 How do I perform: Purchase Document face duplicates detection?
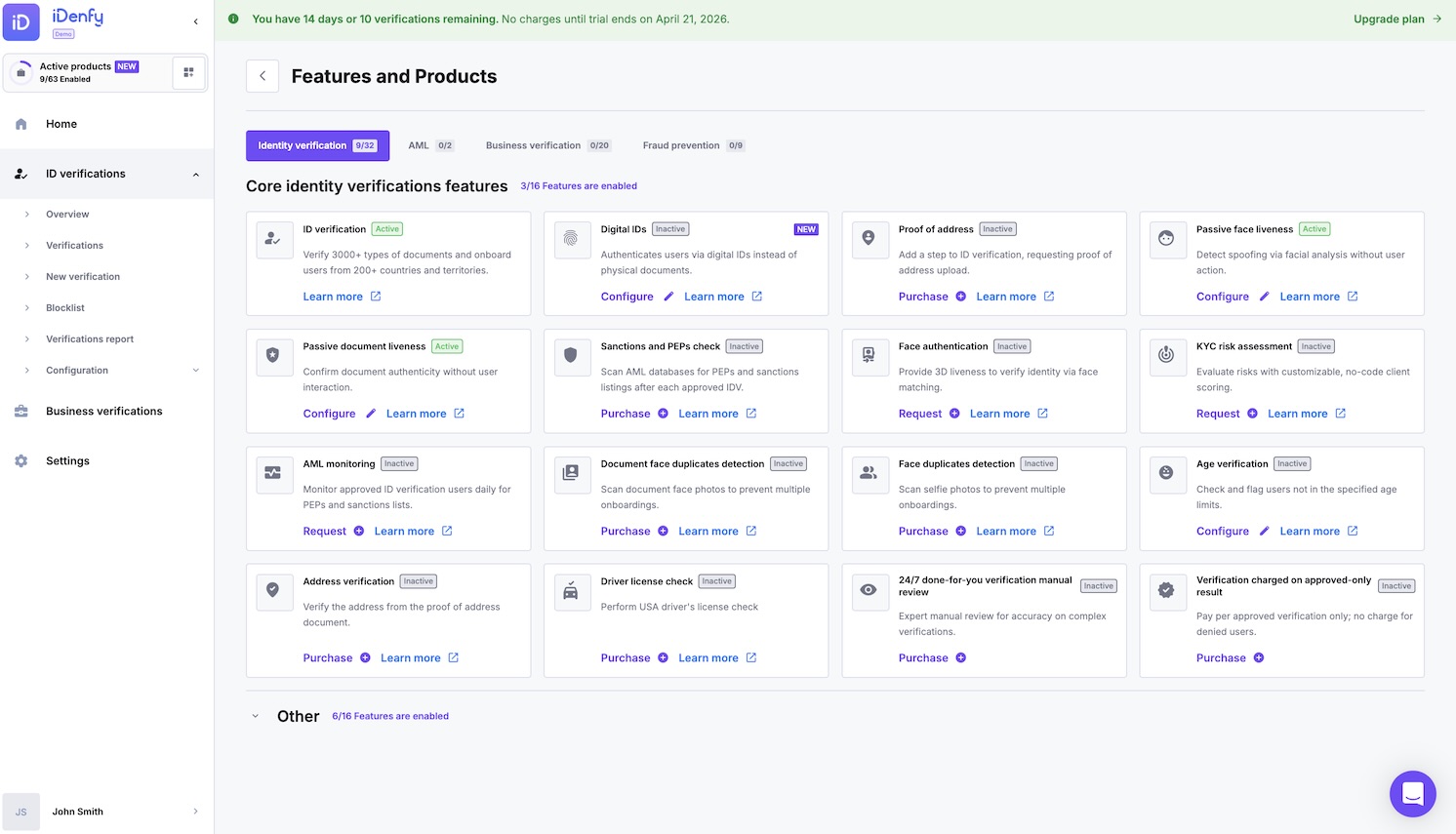point(634,532)
